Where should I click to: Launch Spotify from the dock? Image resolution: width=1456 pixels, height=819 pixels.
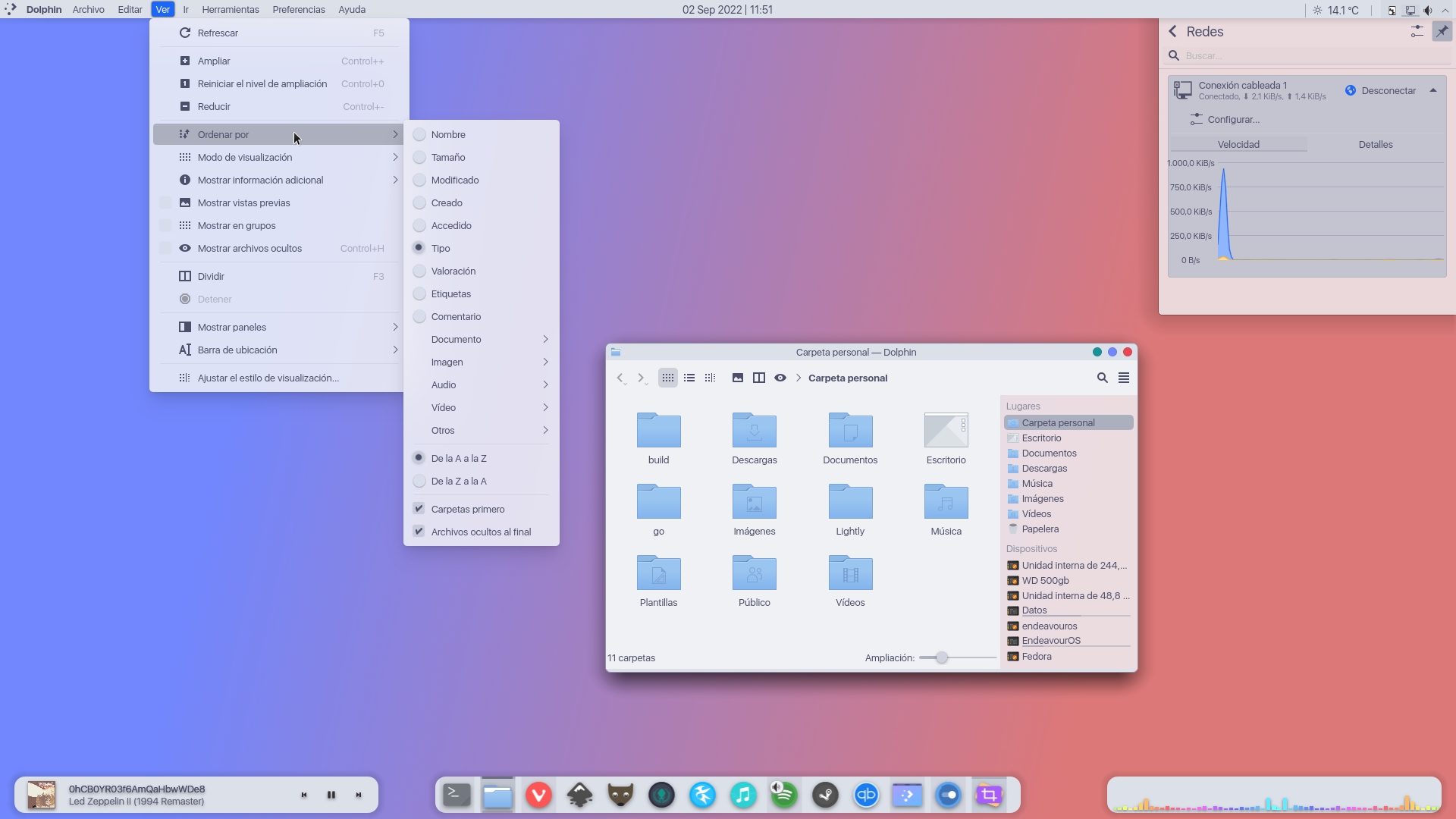[784, 795]
